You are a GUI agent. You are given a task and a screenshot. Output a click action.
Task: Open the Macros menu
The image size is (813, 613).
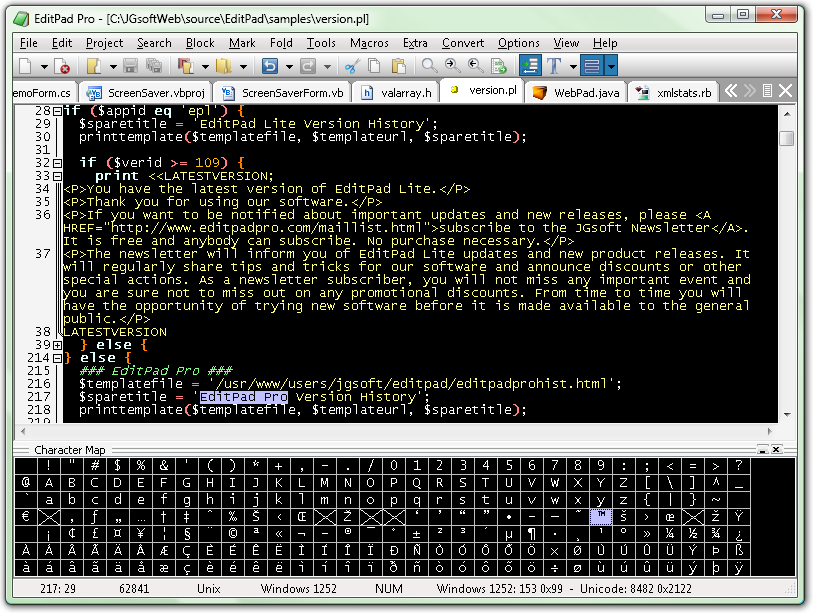point(369,43)
